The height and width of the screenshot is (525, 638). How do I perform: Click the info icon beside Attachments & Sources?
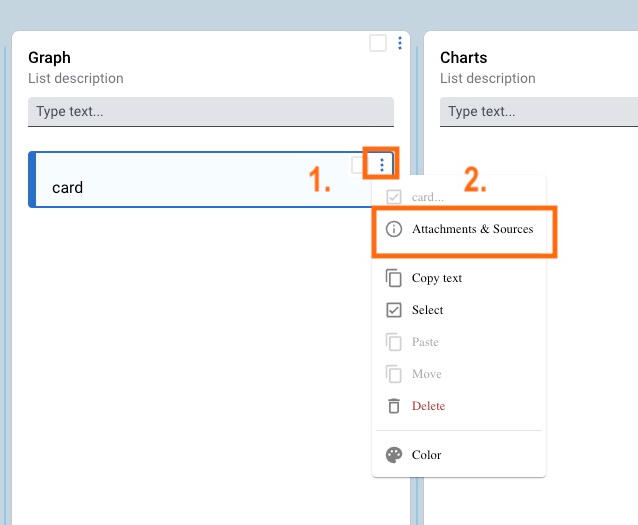click(393, 229)
